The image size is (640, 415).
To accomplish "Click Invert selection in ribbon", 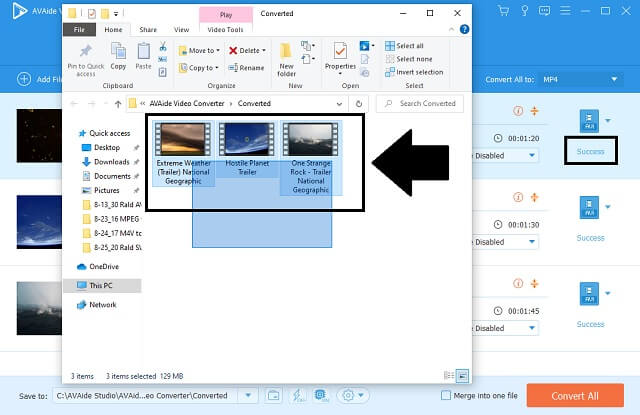I will pyautogui.click(x=414, y=72).
